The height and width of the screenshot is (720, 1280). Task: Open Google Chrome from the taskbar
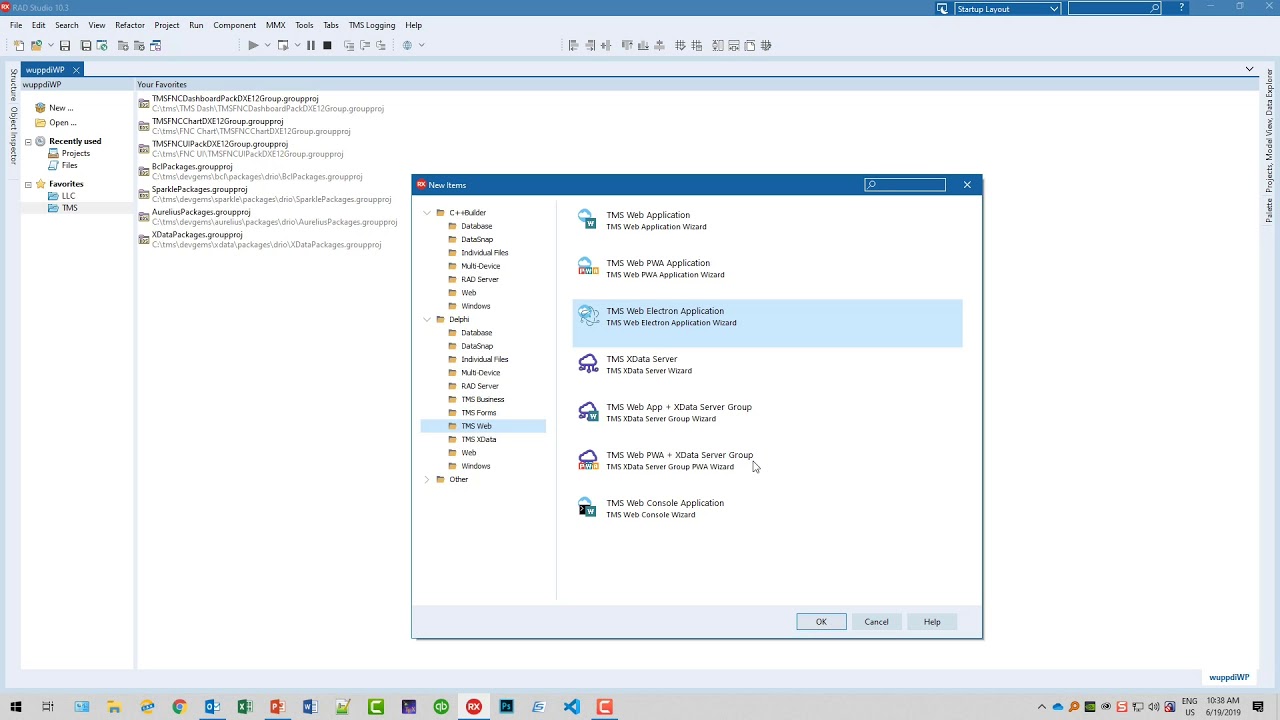tap(179, 707)
